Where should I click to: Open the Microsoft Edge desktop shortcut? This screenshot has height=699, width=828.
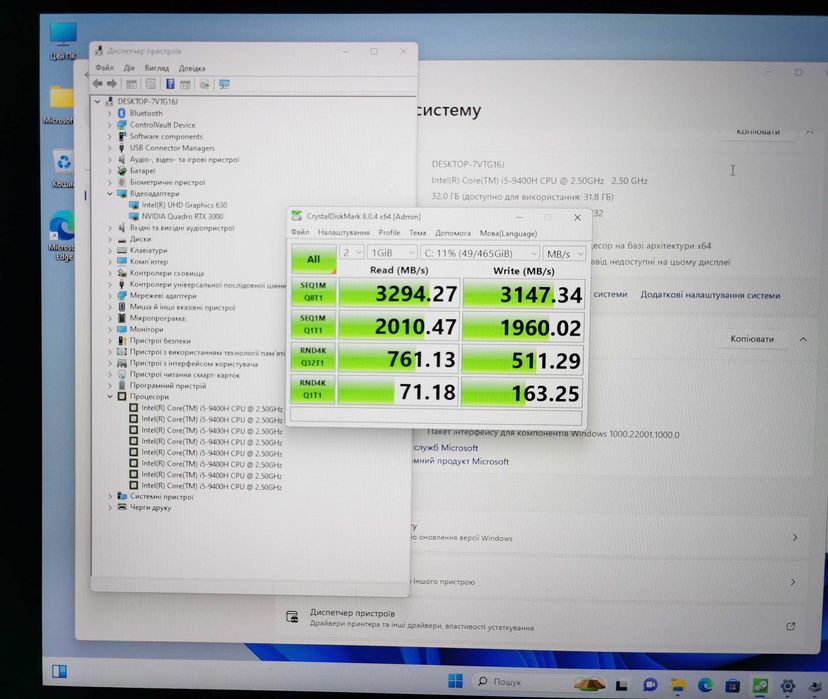click(x=62, y=236)
